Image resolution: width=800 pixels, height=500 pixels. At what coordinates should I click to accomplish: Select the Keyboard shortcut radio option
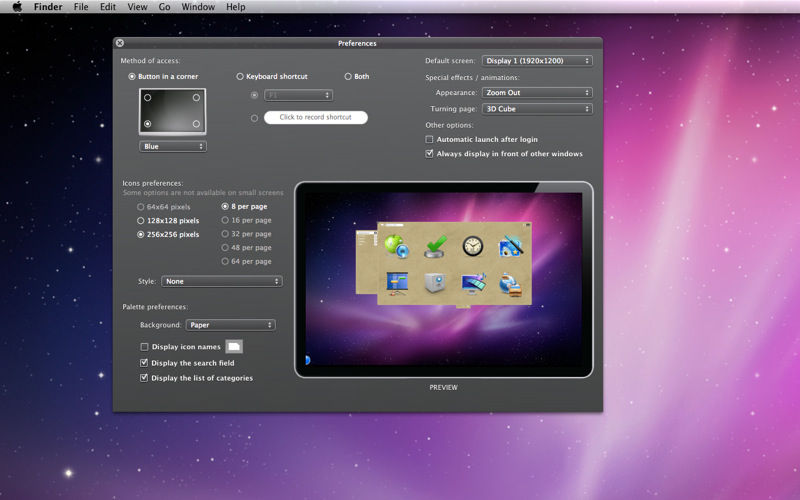point(240,76)
